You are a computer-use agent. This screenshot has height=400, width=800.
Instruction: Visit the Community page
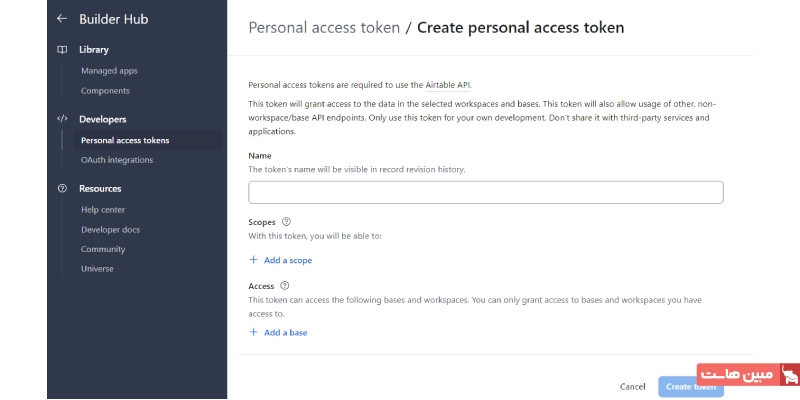point(103,249)
